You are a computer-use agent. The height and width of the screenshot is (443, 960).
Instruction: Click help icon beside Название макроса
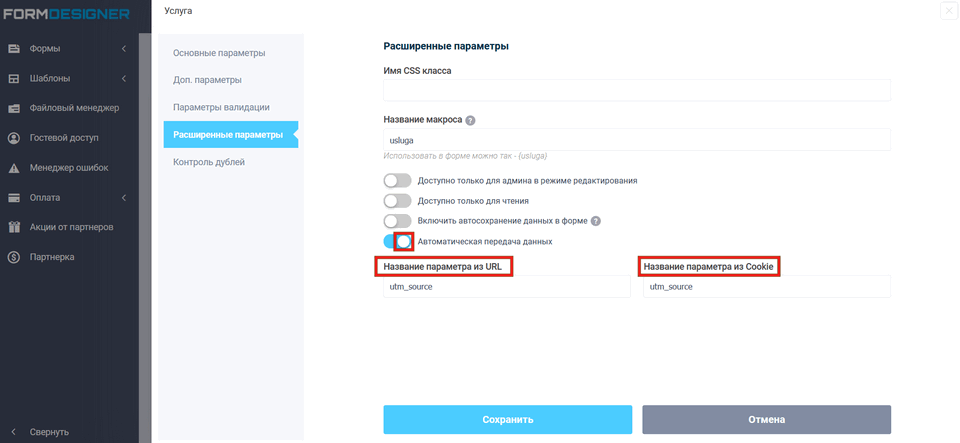(470, 120)
